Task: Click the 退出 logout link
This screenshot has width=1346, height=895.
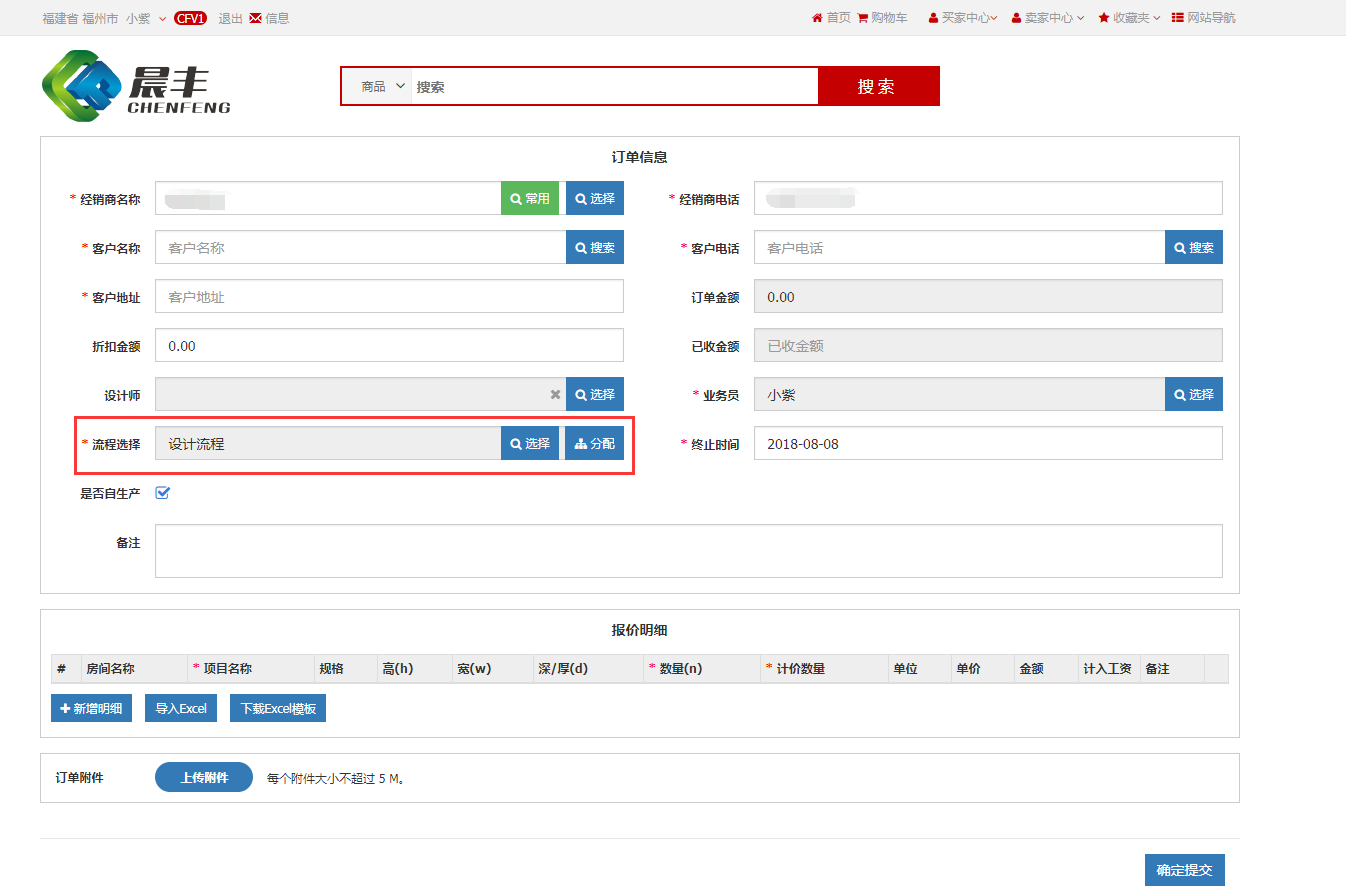Action: pyautogui.click(x=230, y=18)
